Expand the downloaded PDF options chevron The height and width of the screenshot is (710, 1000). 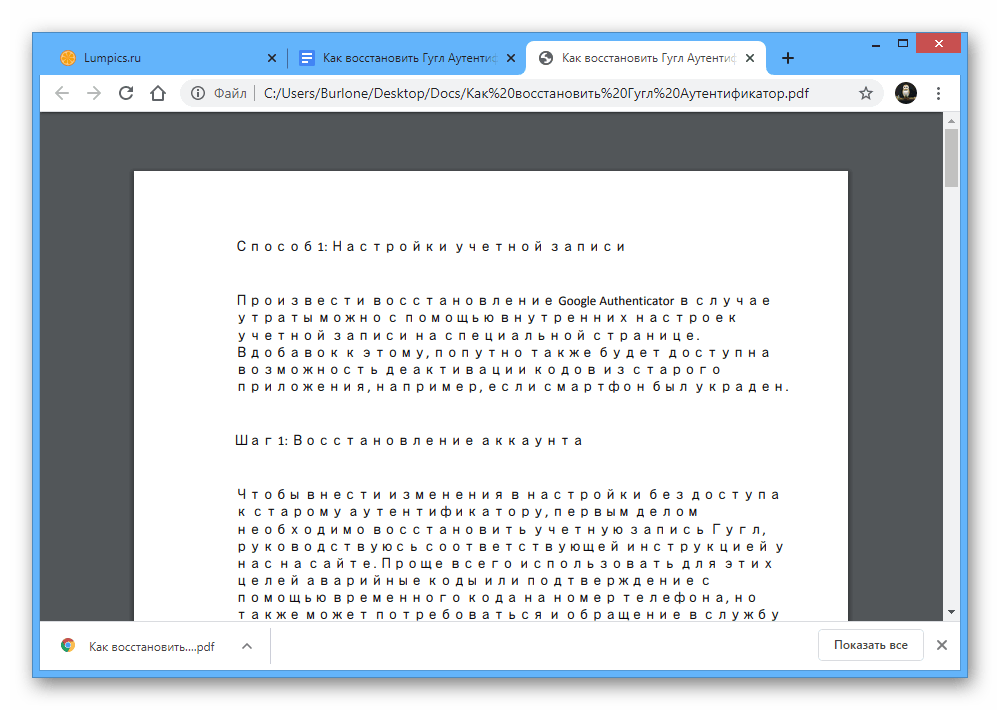[x=246, y=646]
